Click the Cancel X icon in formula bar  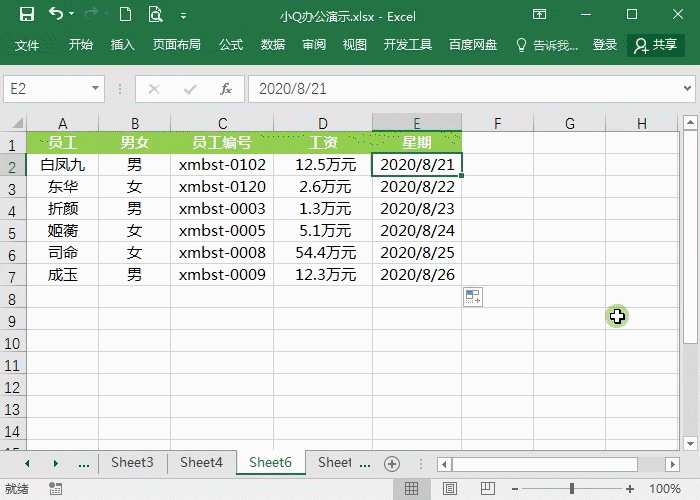point(154,89)
